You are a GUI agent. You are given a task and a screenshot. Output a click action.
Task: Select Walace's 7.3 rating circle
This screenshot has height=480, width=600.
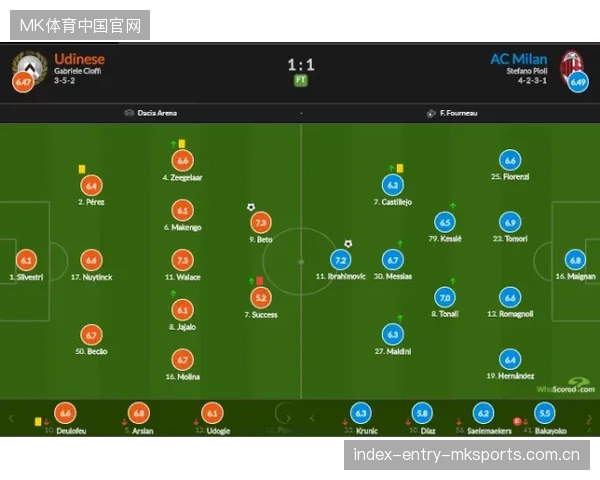pyautogui.click(x=183, y=260)
